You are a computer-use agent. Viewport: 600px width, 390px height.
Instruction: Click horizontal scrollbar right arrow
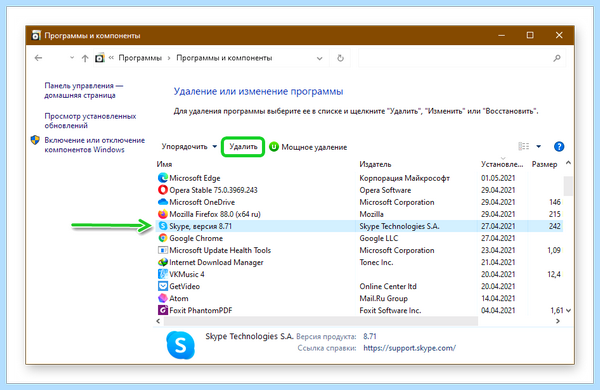[x=558, y=321]
